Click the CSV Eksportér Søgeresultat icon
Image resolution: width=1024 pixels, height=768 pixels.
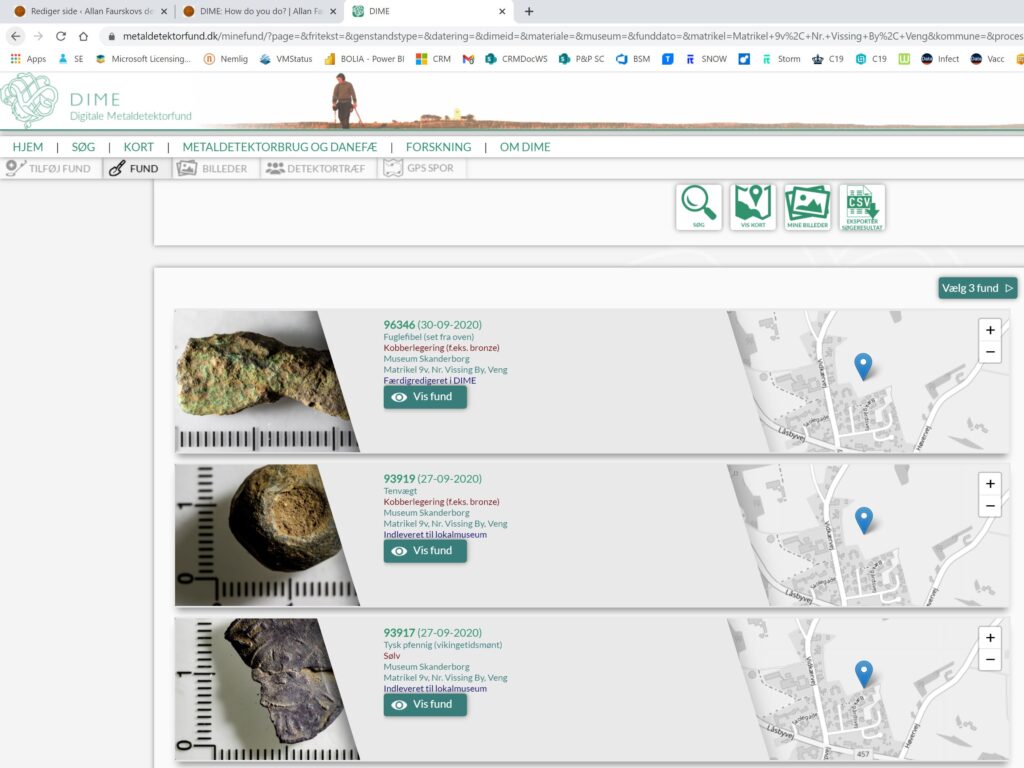pyautogui.click(x=862, y=207)
